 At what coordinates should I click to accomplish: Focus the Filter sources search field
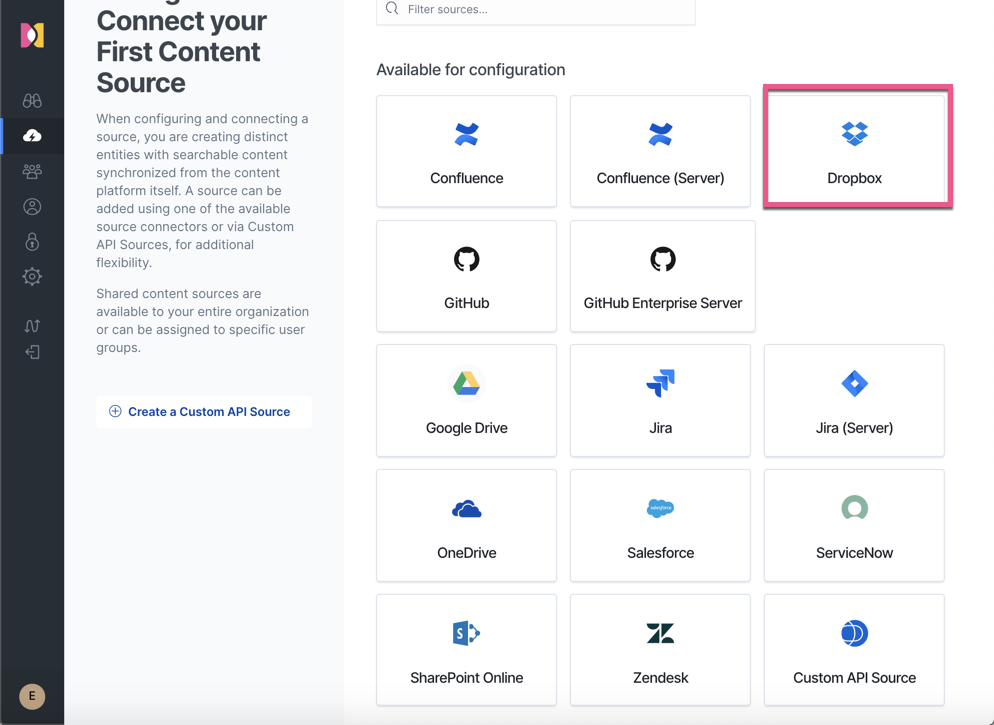click(536, 11)
